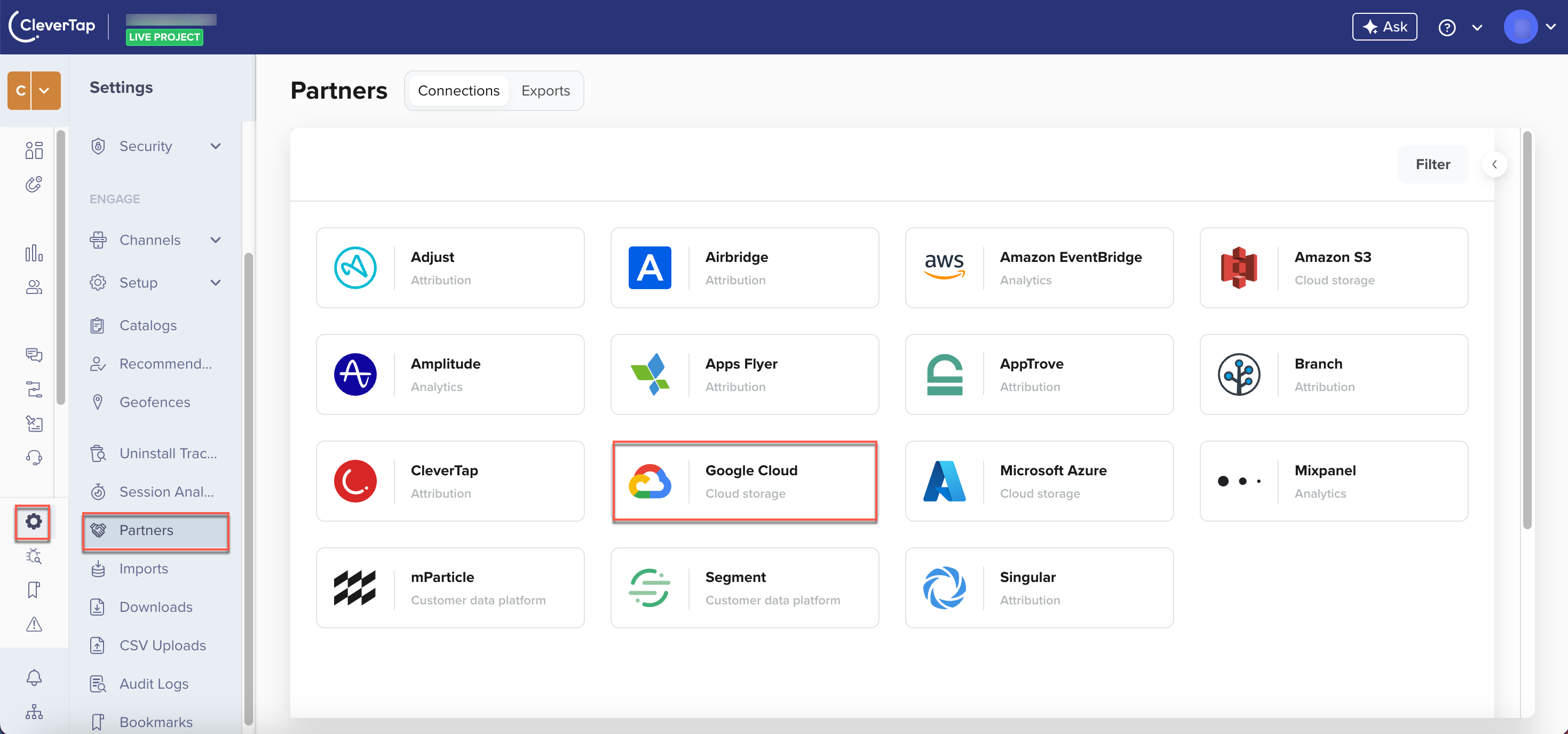This screenshot has height=734, width=1568.
Task: Open the account dropdown chevron
Action: [x=1550, y=27]
